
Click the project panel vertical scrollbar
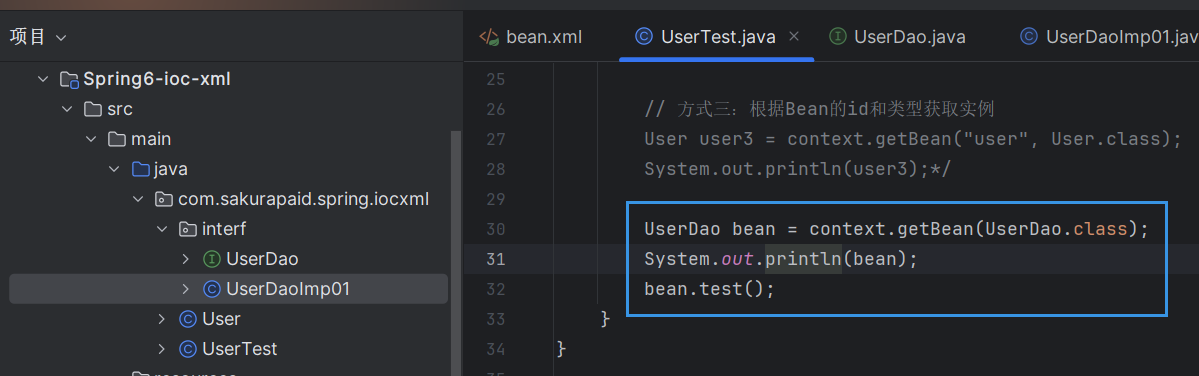pos(457,252)
